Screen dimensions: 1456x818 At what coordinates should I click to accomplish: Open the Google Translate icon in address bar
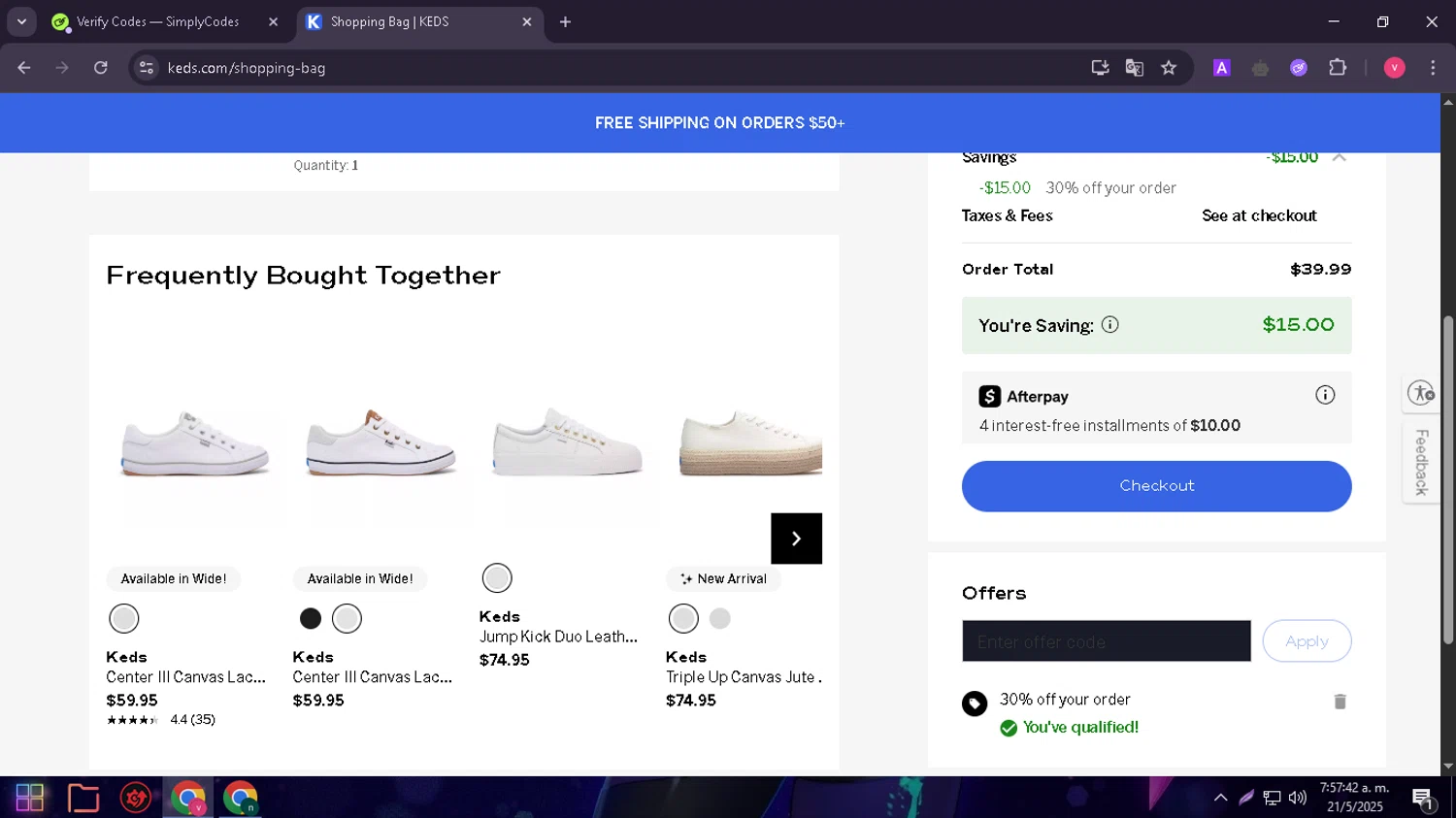pyautogui.click(x=1134, y=68)
